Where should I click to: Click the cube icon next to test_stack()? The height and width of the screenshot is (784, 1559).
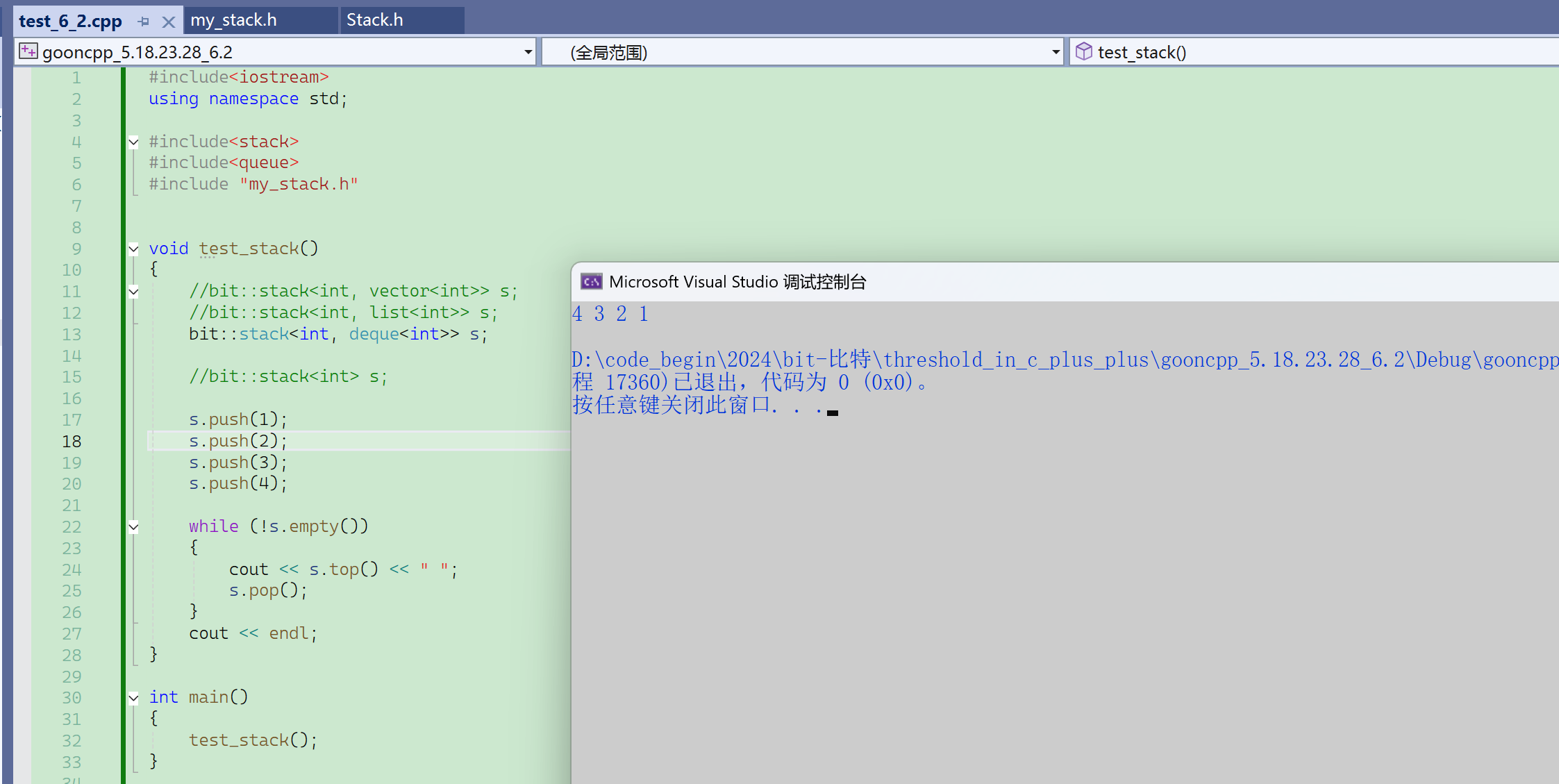click(1083, 51)
